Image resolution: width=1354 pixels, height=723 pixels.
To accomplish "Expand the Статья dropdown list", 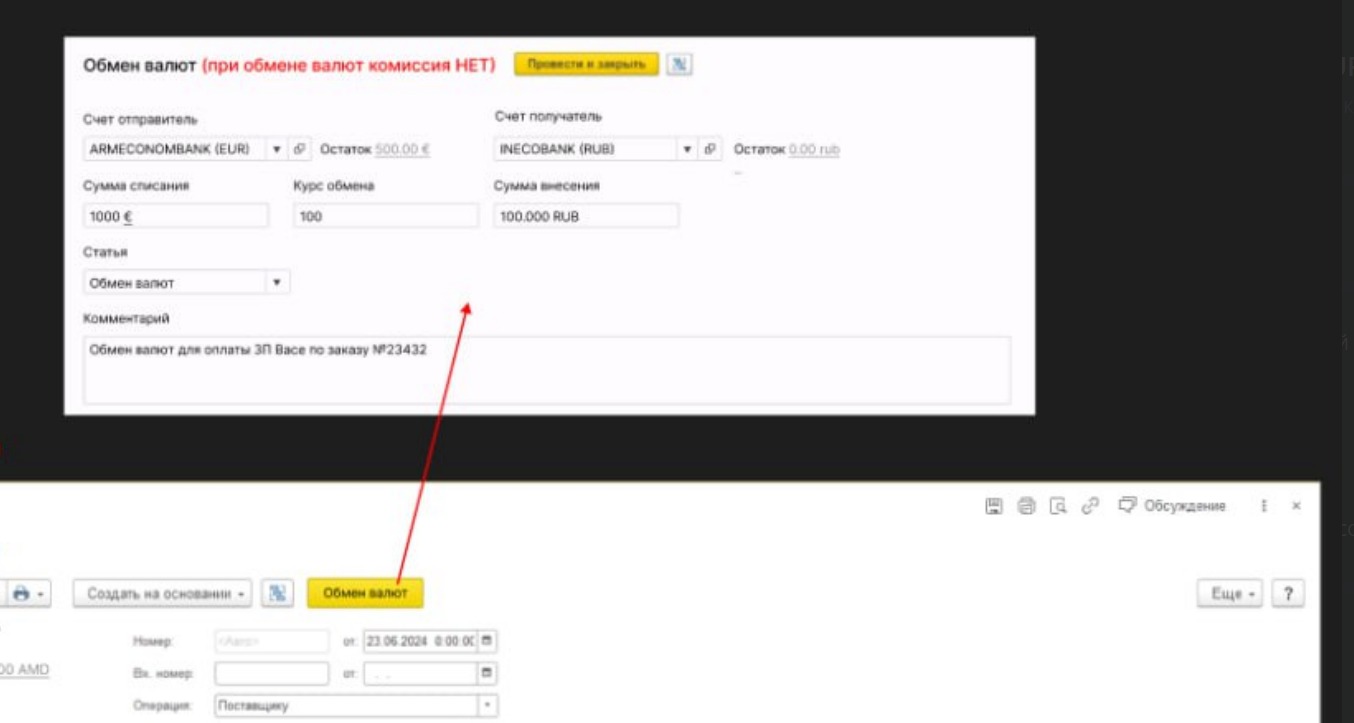I will point(277,283).
